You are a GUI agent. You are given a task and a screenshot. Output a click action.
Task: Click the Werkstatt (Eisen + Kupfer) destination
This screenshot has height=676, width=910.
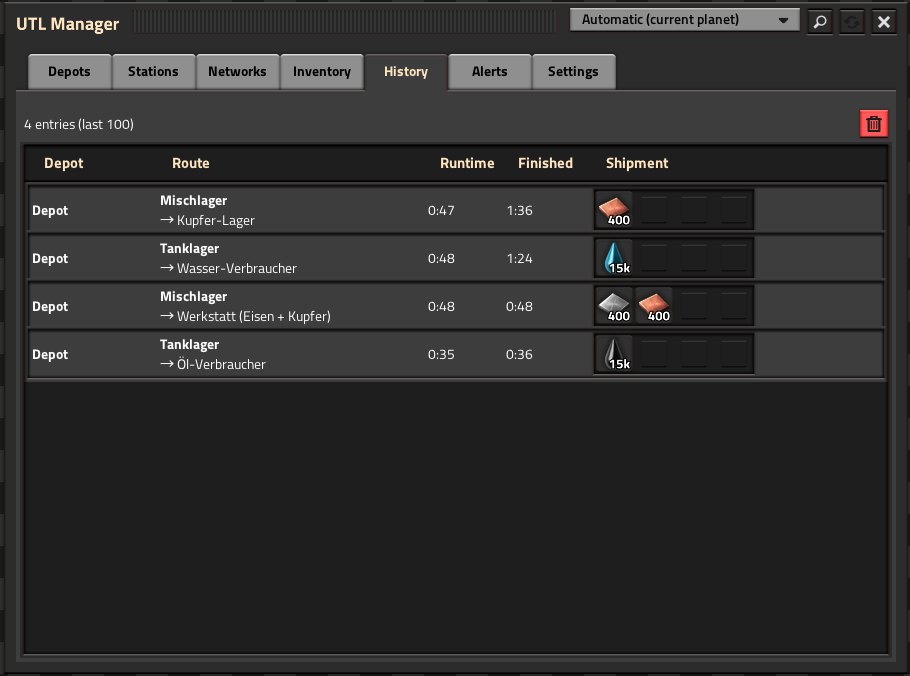tap(245, 317)
